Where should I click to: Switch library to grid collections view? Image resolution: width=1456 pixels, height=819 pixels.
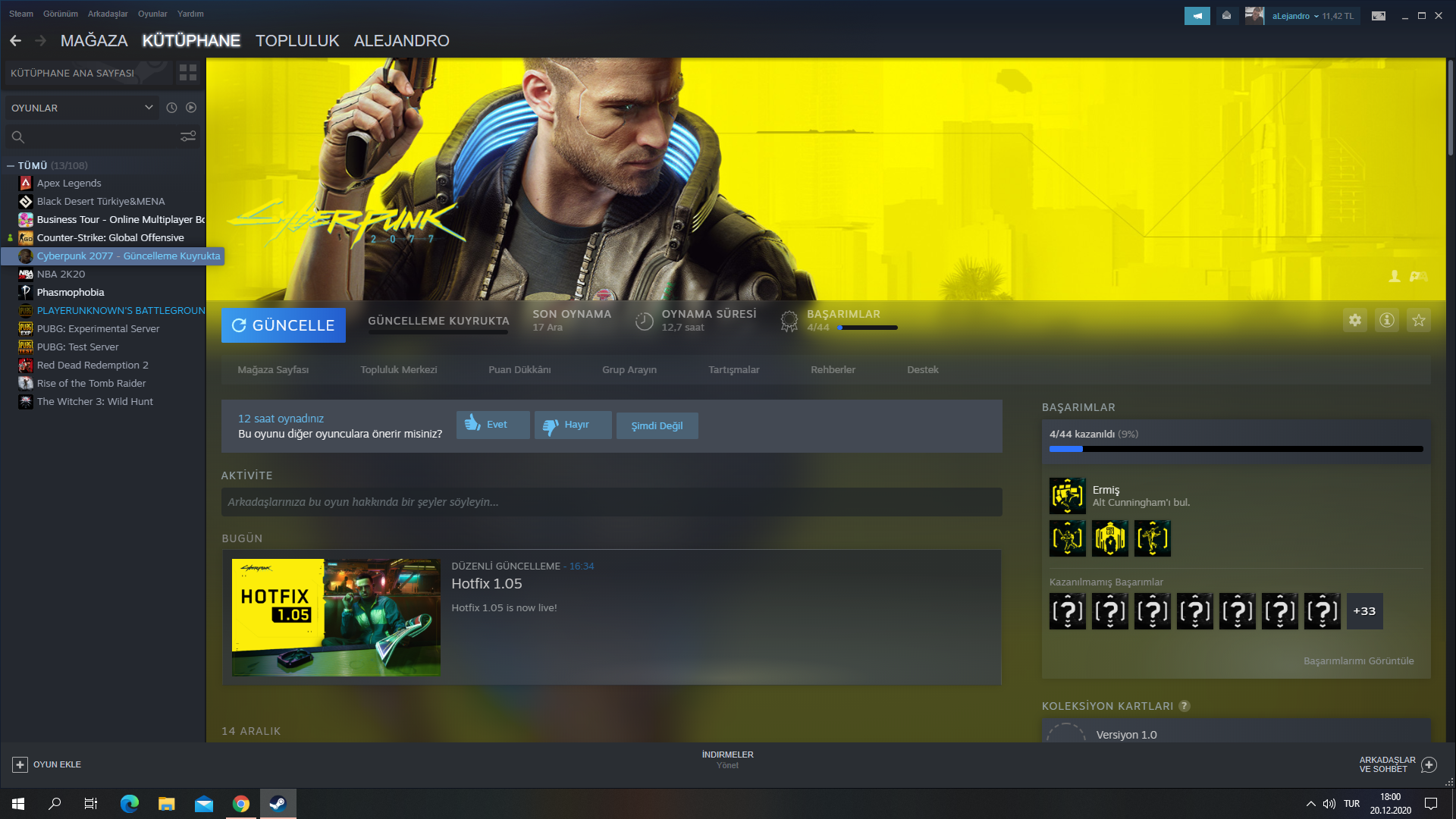click(x=188, y=73)
